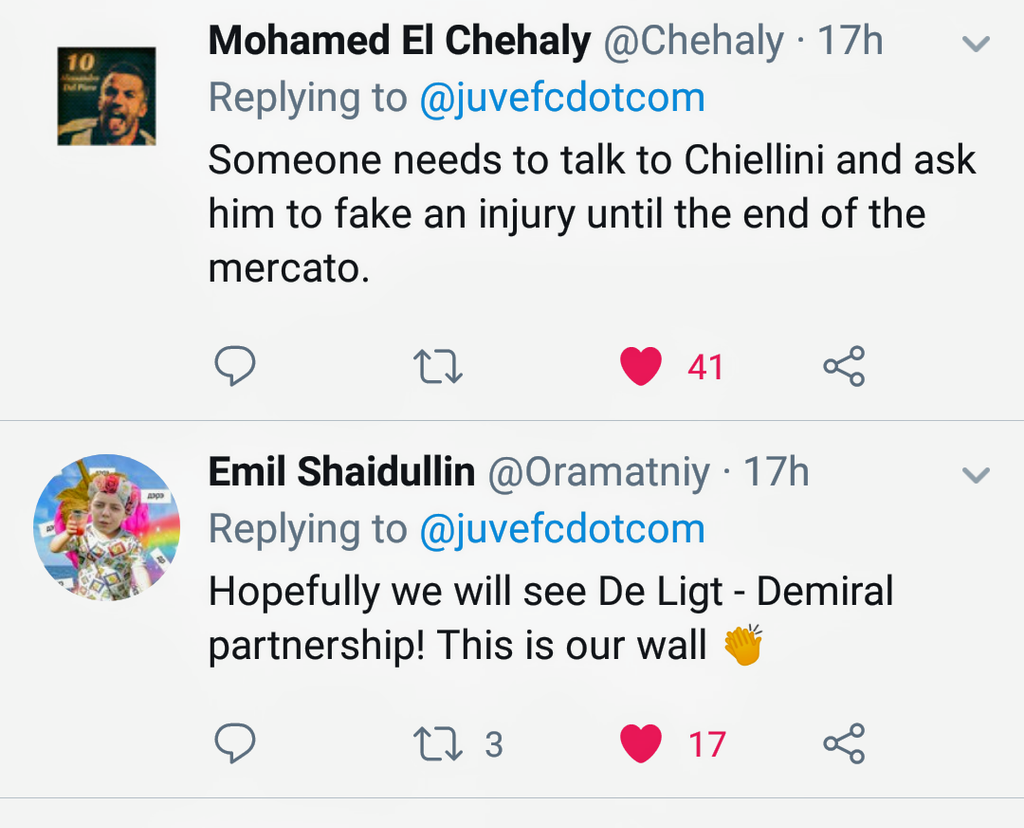Unlike the Chiellini tweet with 41 likes
Image resolution: width=1024 pixels, height=828 pixels.
tap(641, 367)
